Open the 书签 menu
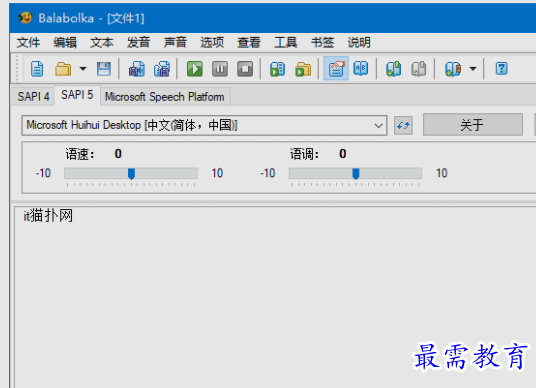Screen dimensions: 536x388 pyautogui.click(x=322, y=42)
